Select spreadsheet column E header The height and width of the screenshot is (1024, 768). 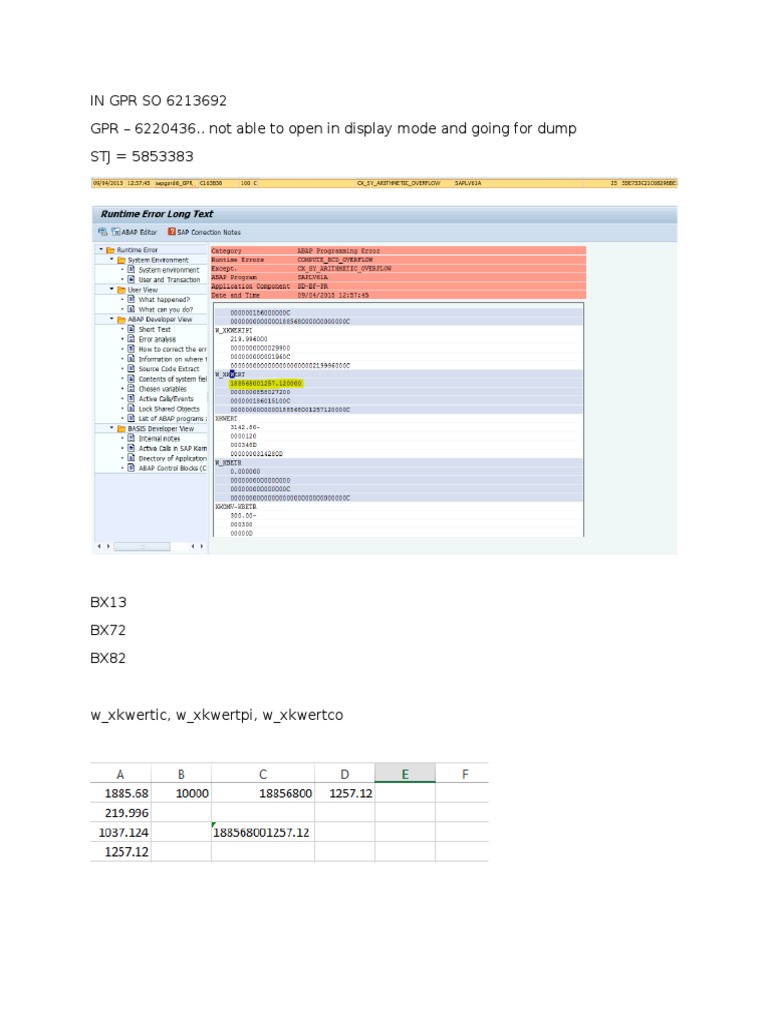(405, 774)
